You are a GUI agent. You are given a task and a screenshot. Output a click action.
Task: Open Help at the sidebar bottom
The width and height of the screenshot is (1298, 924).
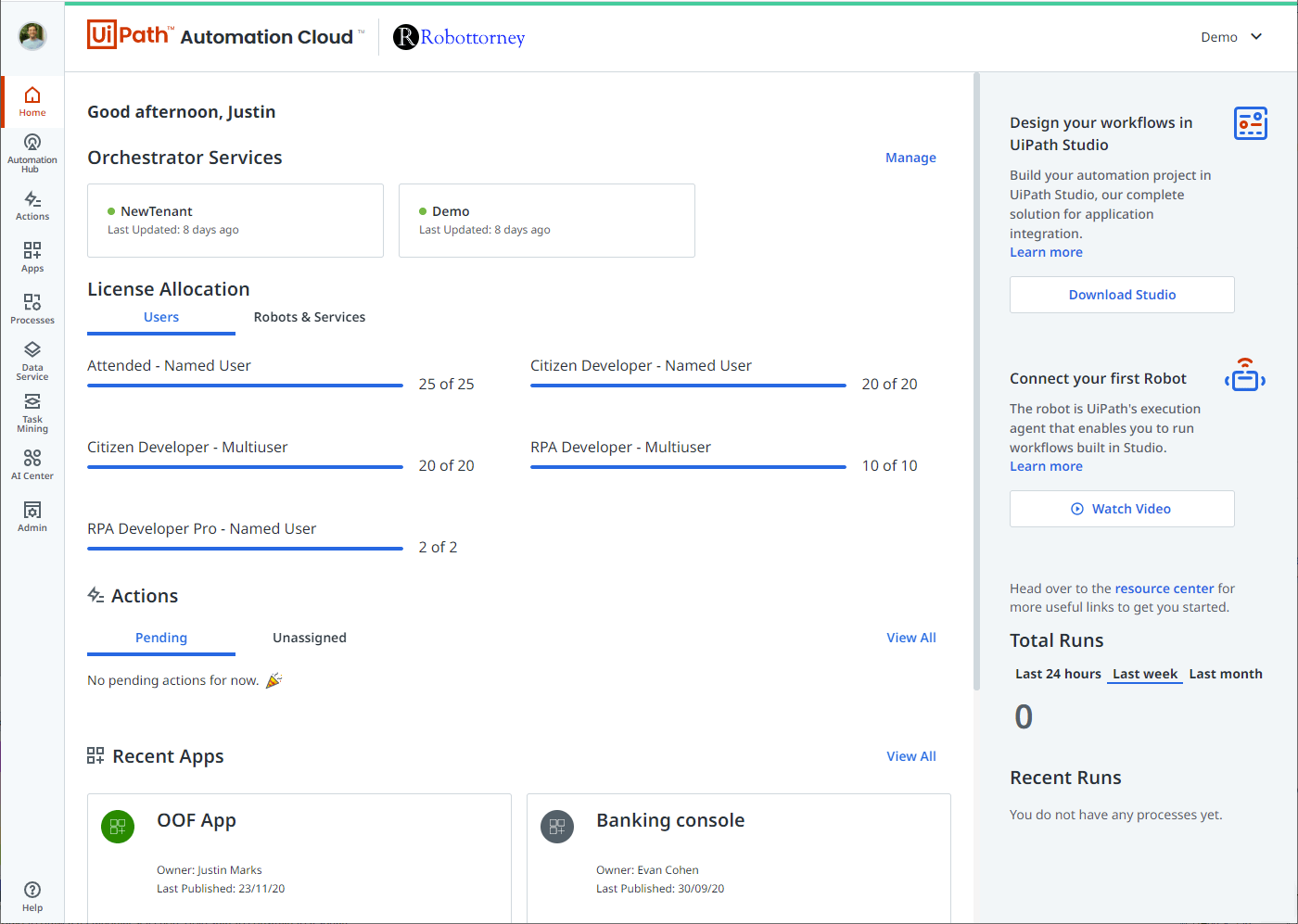tap(32, 897)
